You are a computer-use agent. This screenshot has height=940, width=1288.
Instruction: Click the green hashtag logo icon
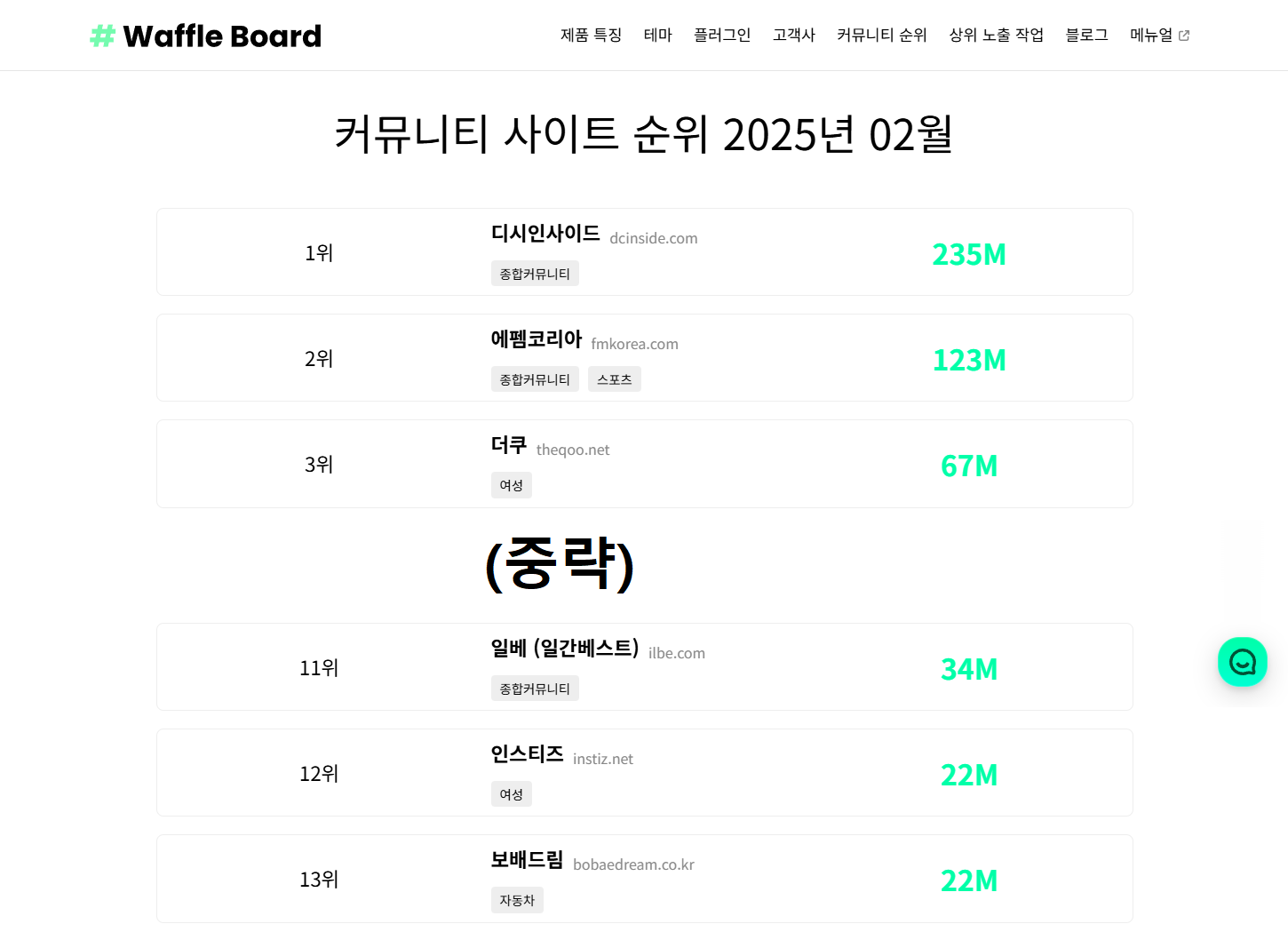[103, 36]
